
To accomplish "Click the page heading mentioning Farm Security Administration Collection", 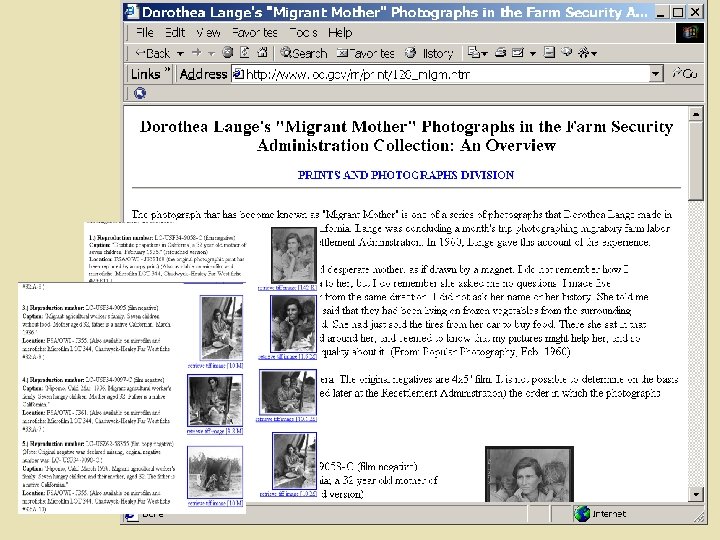I will point(406,136).
